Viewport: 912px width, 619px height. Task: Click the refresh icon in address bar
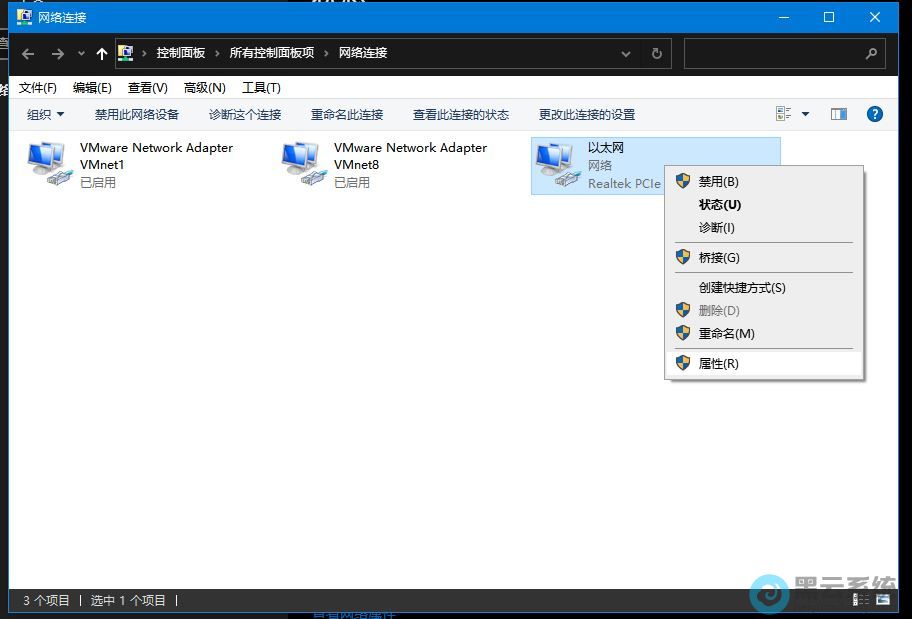pyautogui.click(x=657, y=54)
